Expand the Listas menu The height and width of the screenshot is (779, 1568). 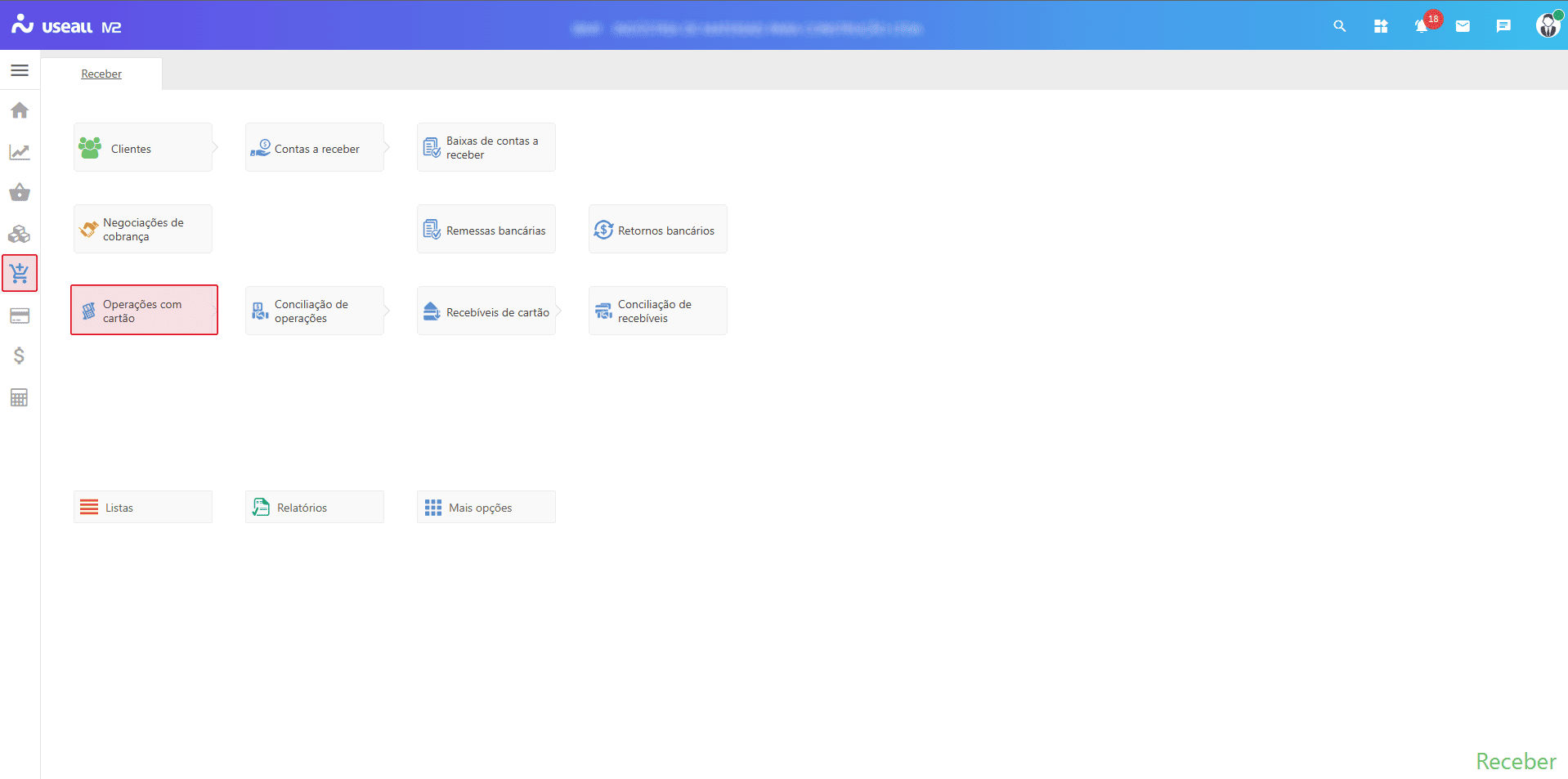(143, 508)
